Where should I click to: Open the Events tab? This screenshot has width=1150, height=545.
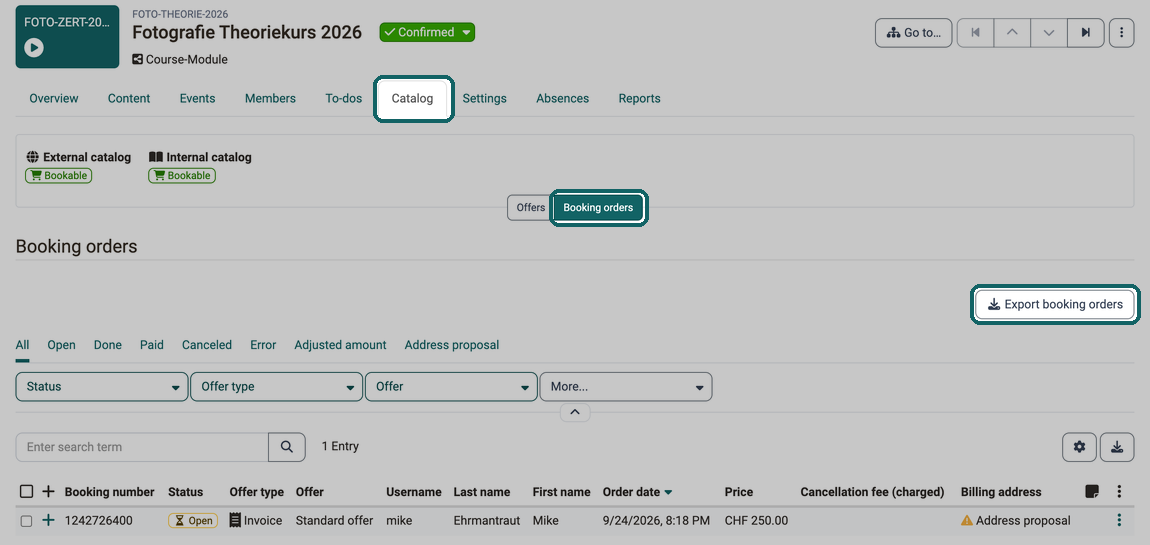tap(197, 98)
